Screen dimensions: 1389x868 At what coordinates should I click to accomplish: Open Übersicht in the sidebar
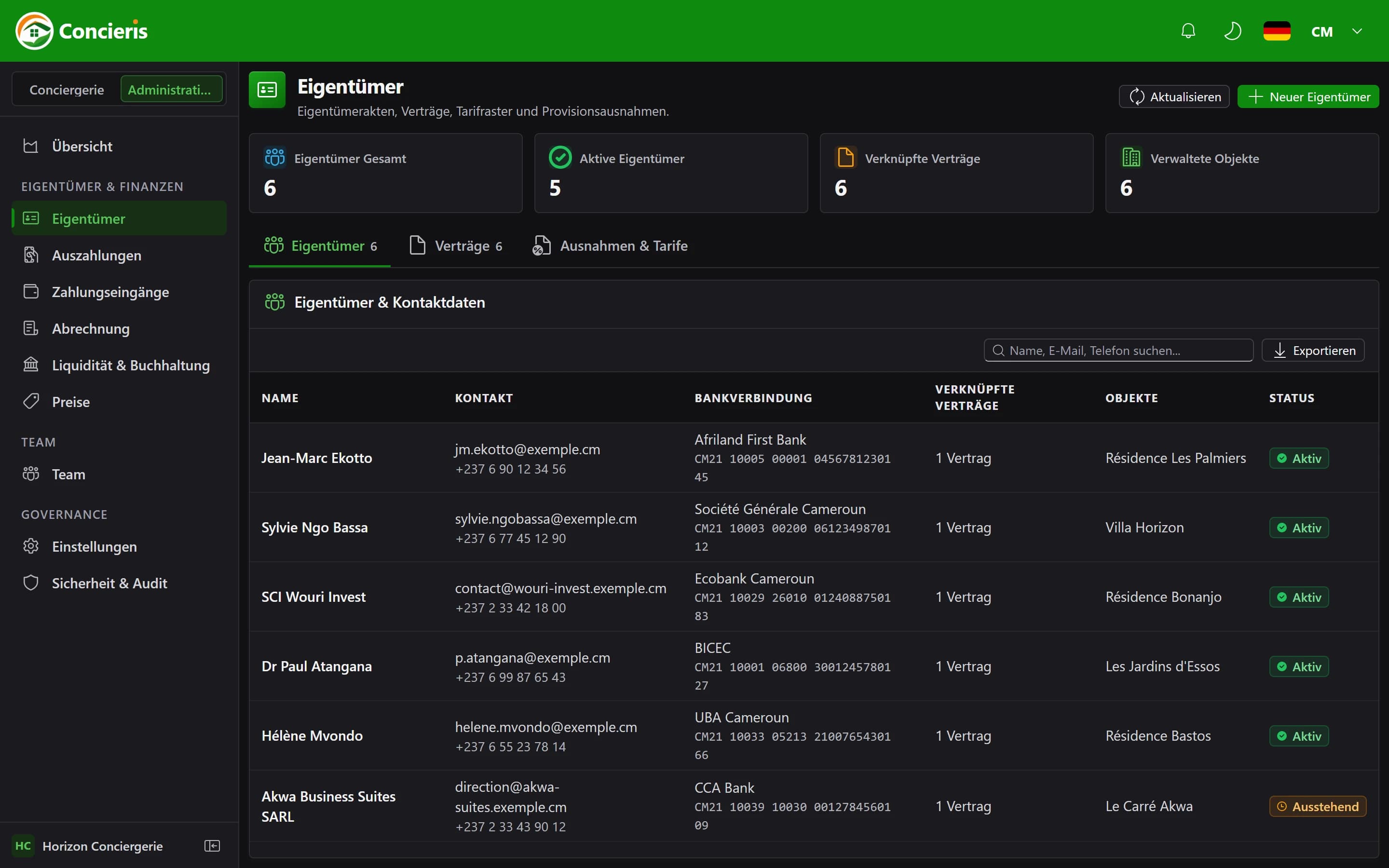tap(119, 147)
